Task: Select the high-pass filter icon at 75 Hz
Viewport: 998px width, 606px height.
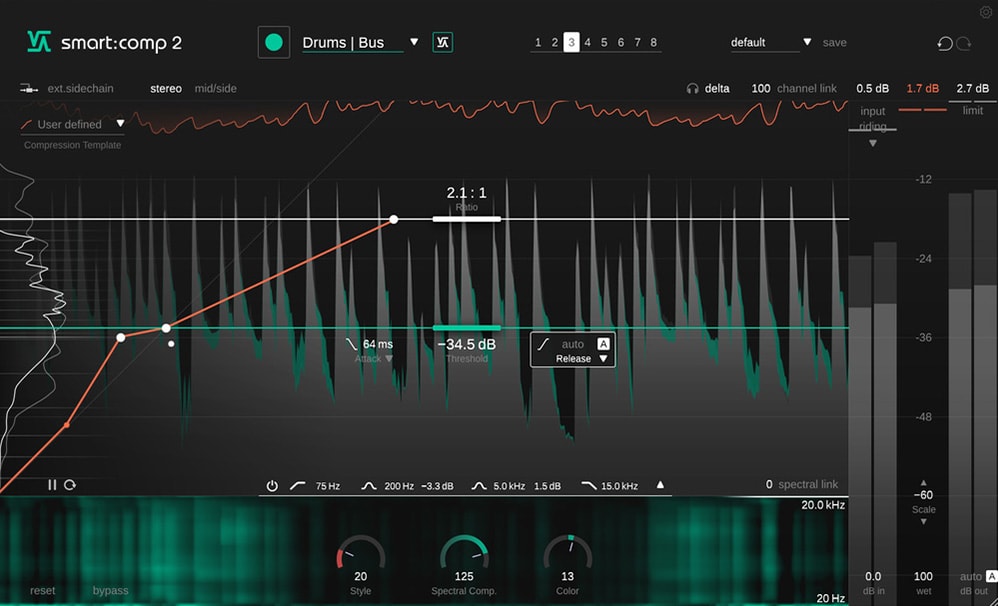Action: (297, 486)
